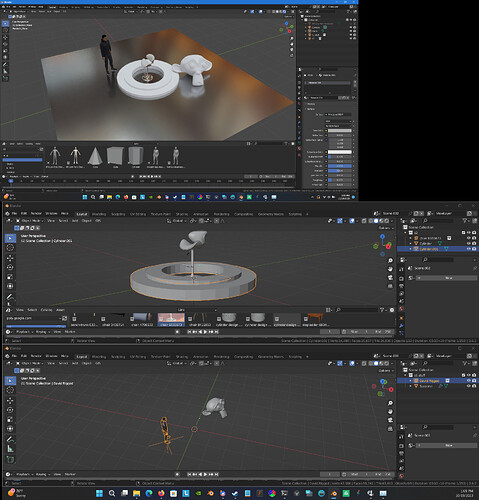The image size is (479, 500).
Task: Toggle overlays in middle window viewport header
Action: pyautogui.click(x=352, y=221)
